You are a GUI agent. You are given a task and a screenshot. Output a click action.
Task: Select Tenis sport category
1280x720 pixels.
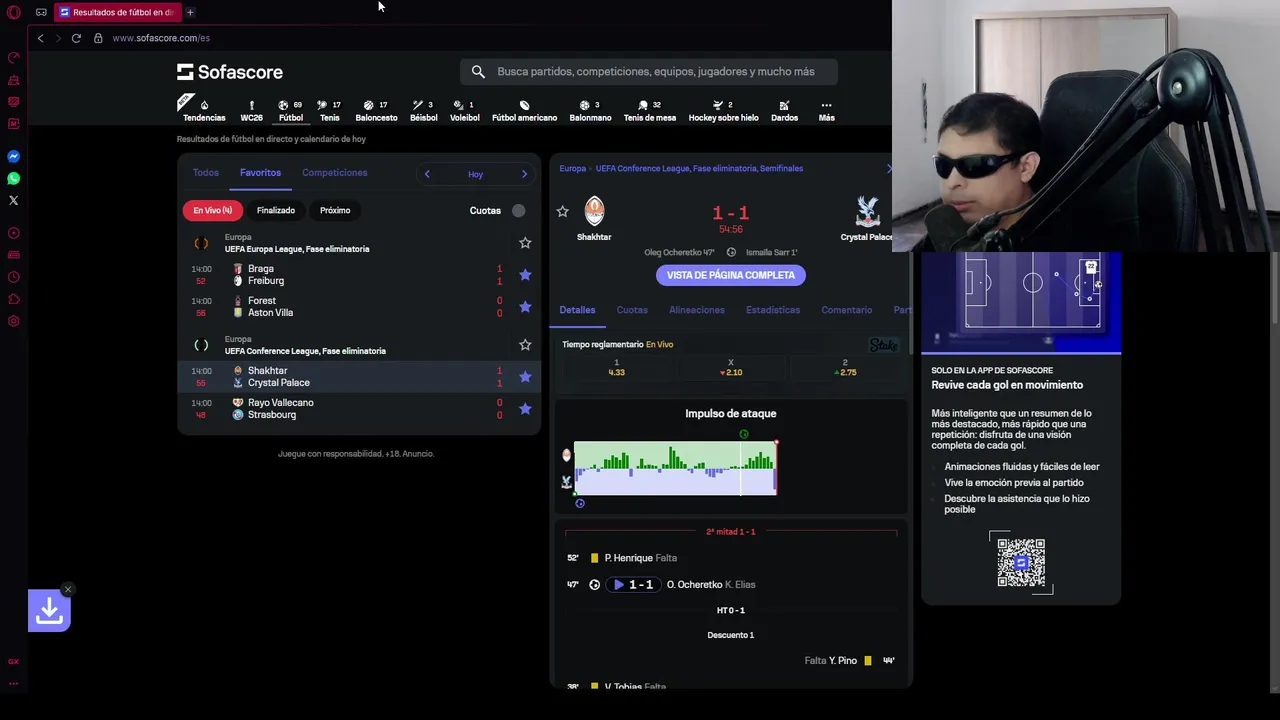point(329,111)
